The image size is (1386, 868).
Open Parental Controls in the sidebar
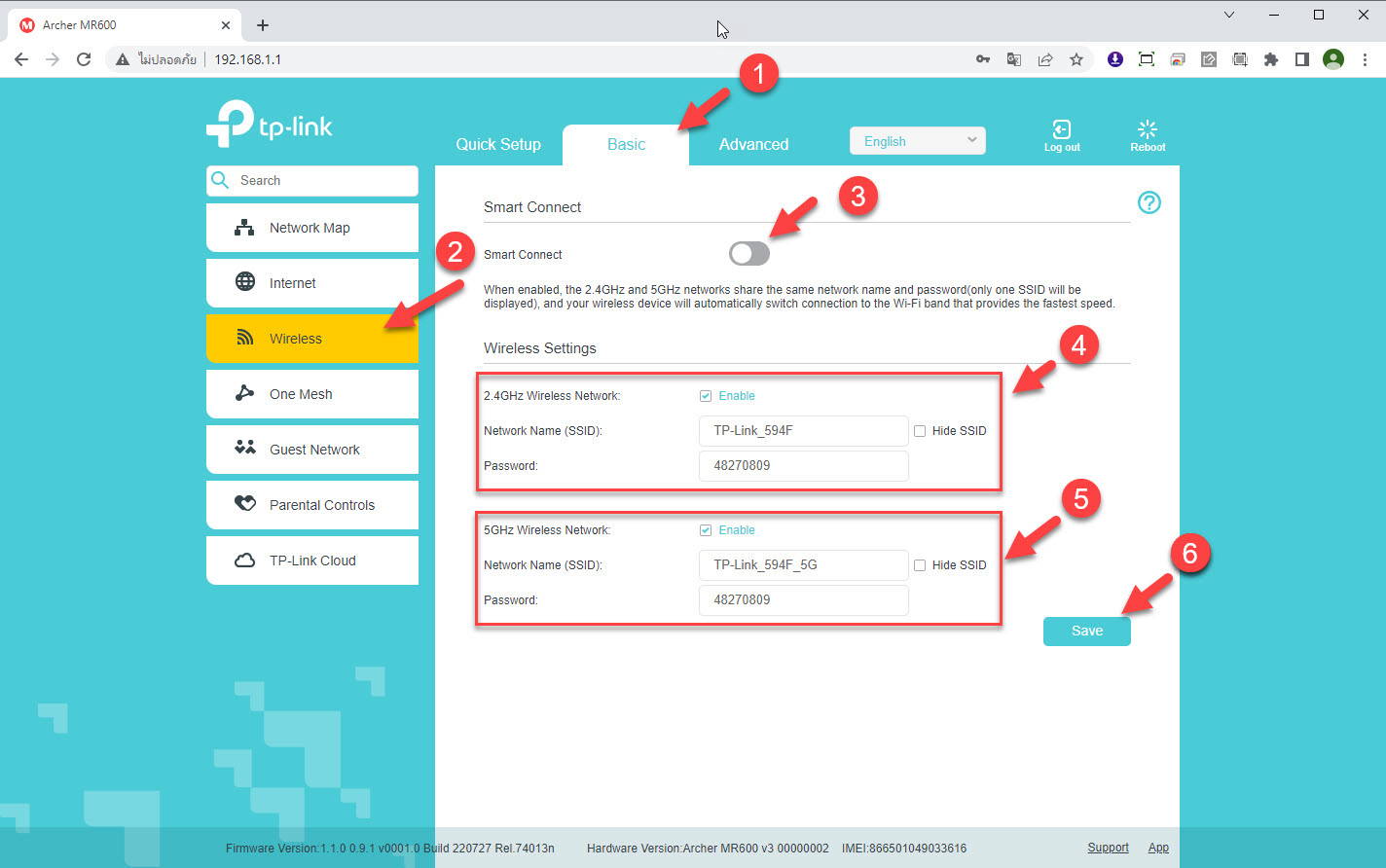click(312, 505)
